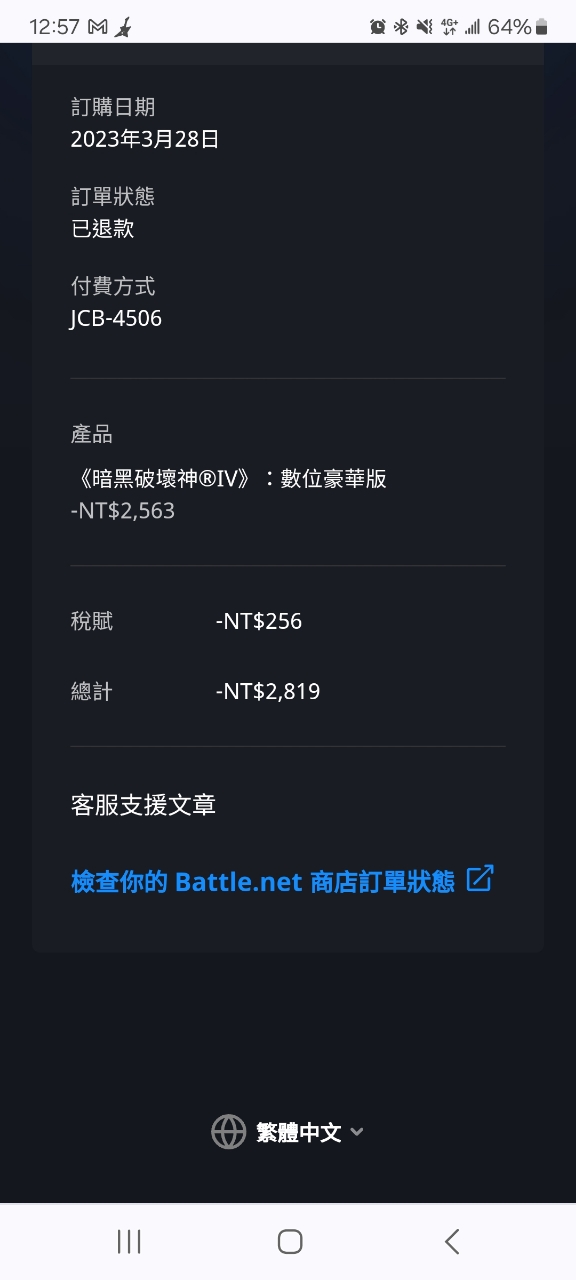Tap the globe language icon
The height and width of the screenshot is (1280, 576).
[x=229, y=1132]
